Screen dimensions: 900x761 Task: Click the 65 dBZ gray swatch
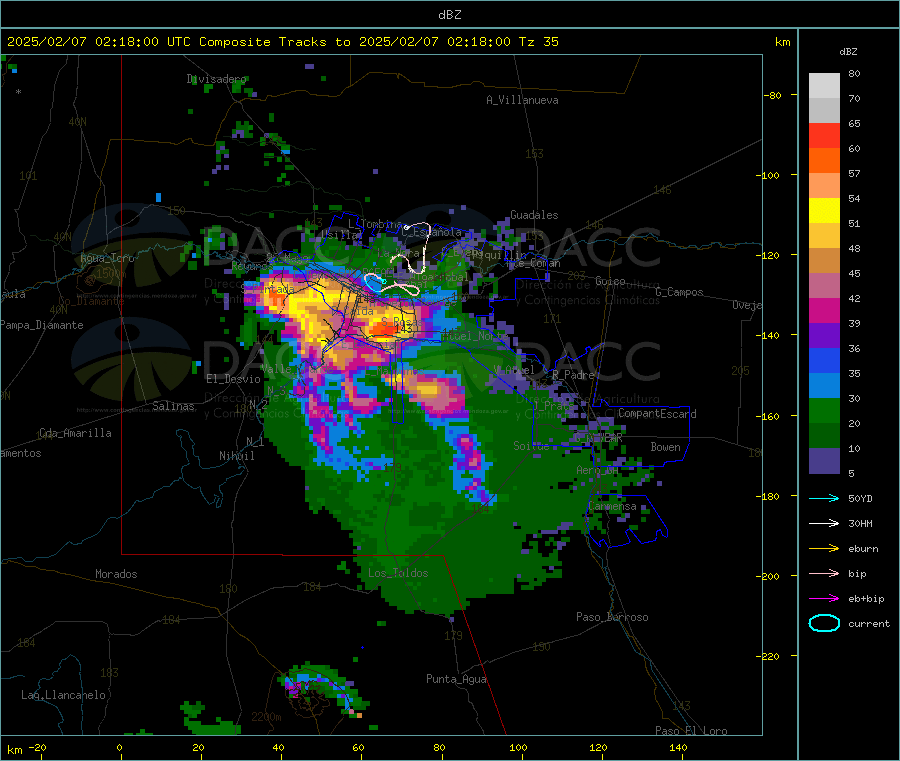pyautogui.click(x=824, y=111)
